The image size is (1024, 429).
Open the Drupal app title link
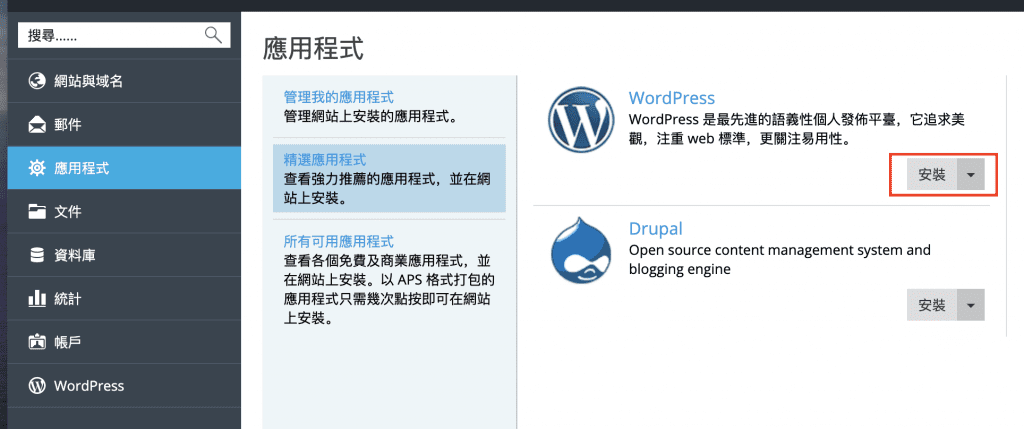pyautogui.click(x=655, y=229)
